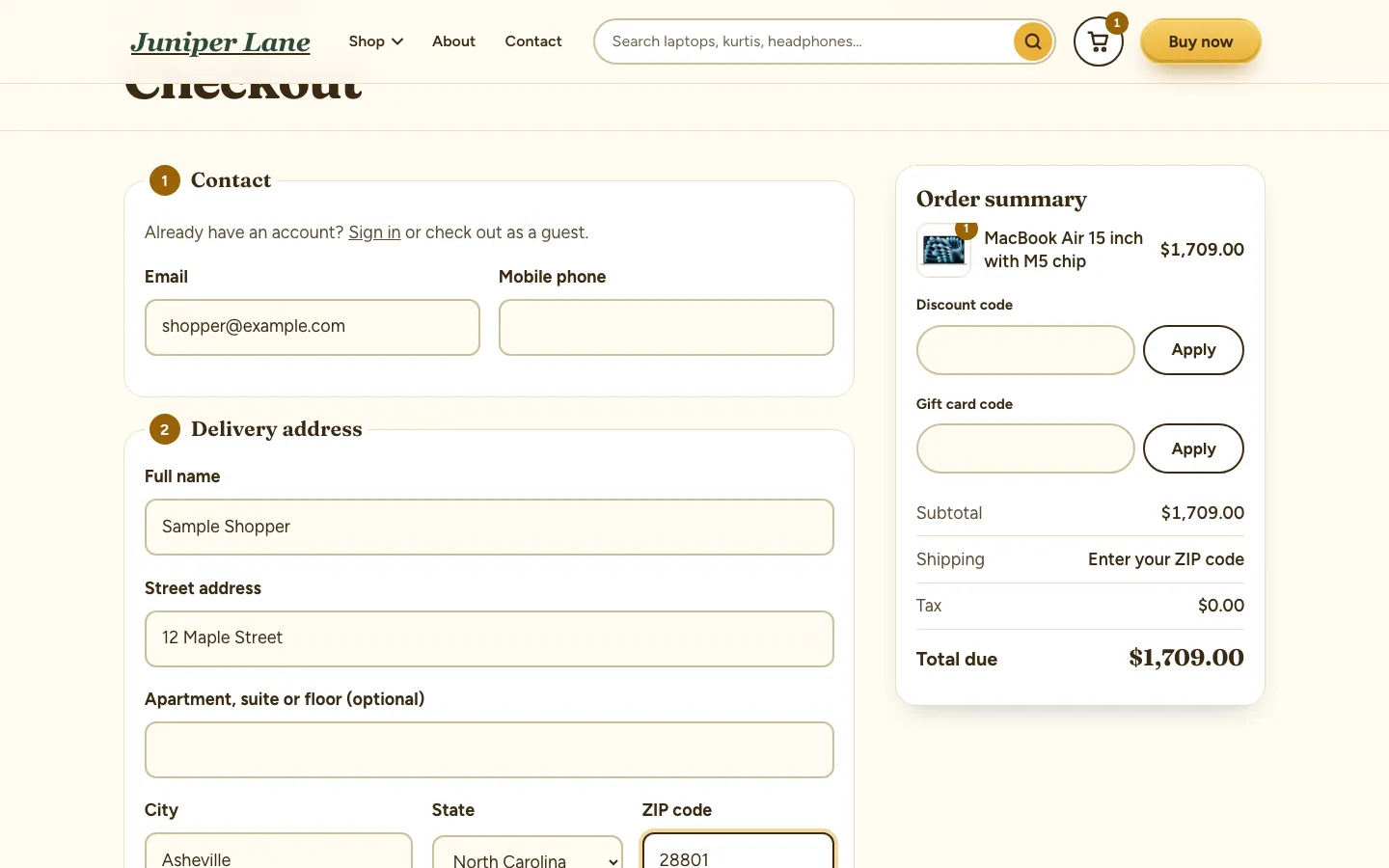Click the Total due amount $1,709.00

[1186, 658]
